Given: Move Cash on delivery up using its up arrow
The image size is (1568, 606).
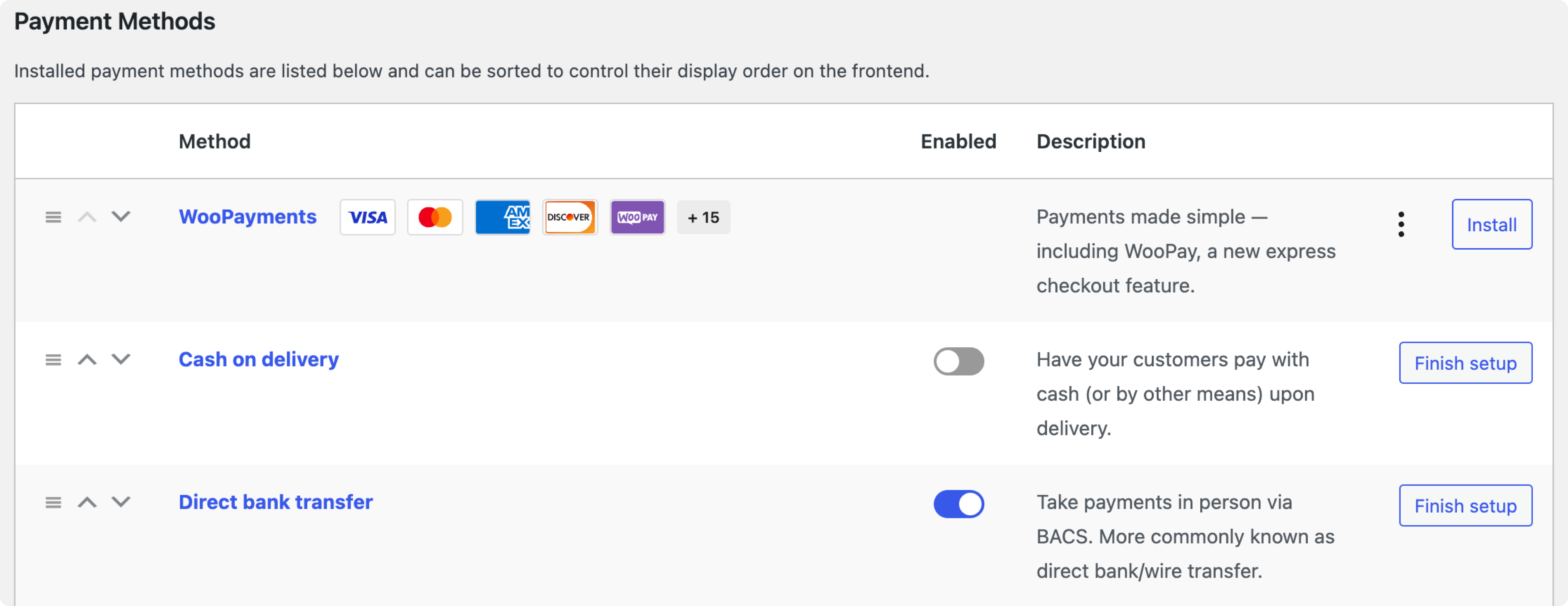Looking at the screenshot, I should pos(88,359).
